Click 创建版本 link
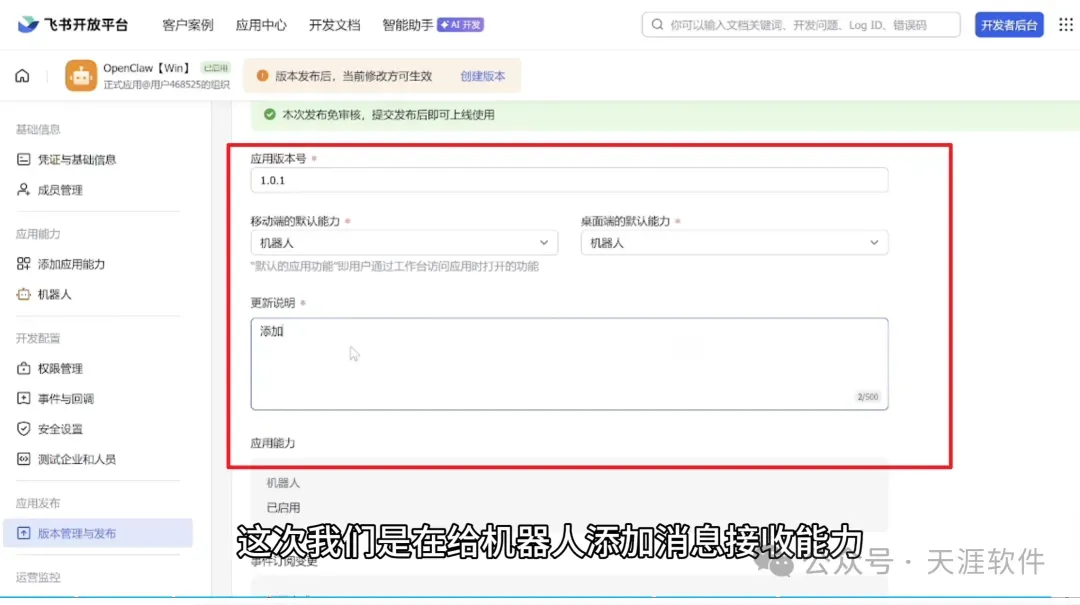Viewport: 1080px width, 605px height. point(482,76)
